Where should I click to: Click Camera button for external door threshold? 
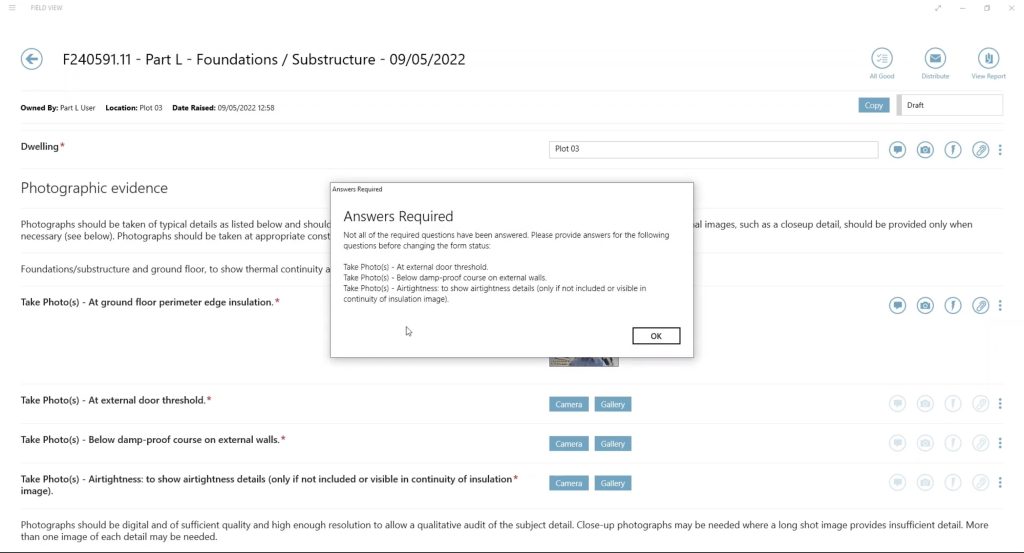click(x=568, y=404)
